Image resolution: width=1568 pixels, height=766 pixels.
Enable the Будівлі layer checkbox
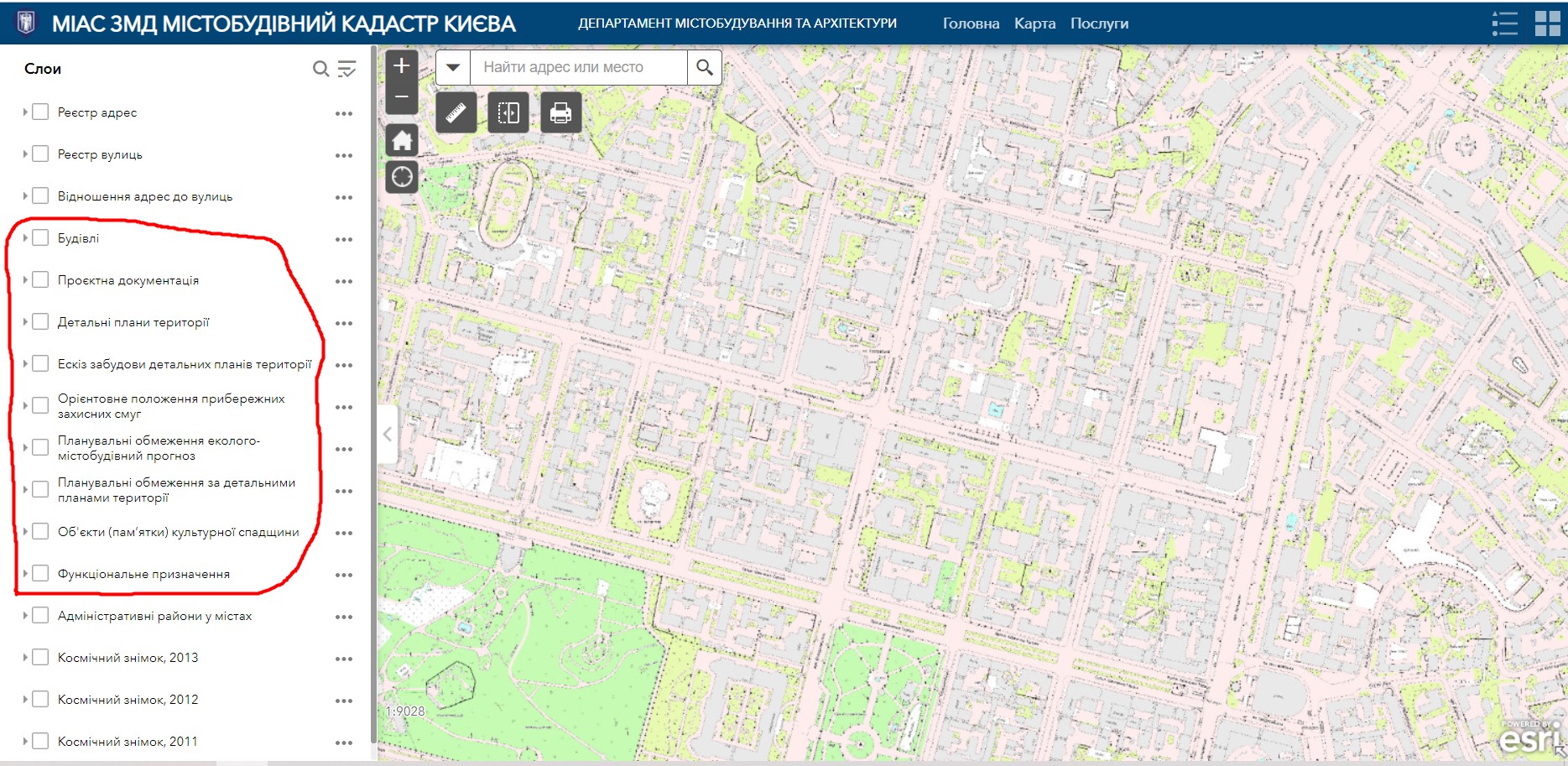click(40, 238)
